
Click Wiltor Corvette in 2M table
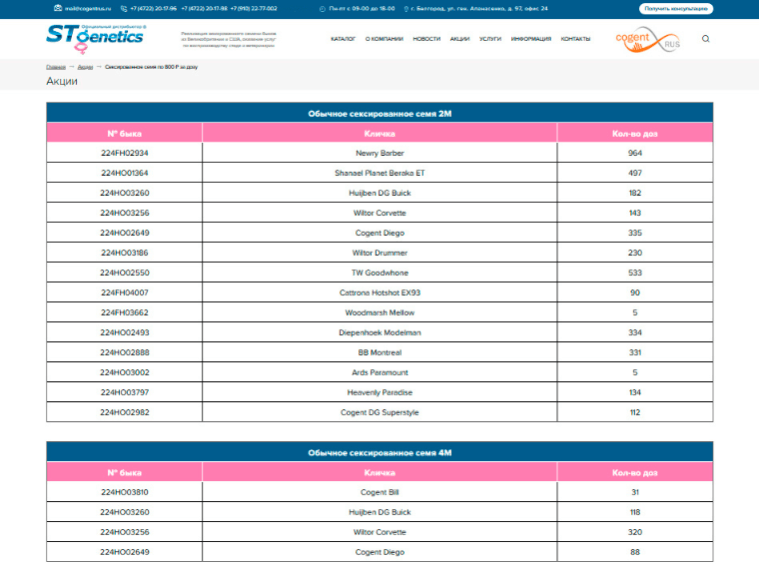tap(380, 213)
